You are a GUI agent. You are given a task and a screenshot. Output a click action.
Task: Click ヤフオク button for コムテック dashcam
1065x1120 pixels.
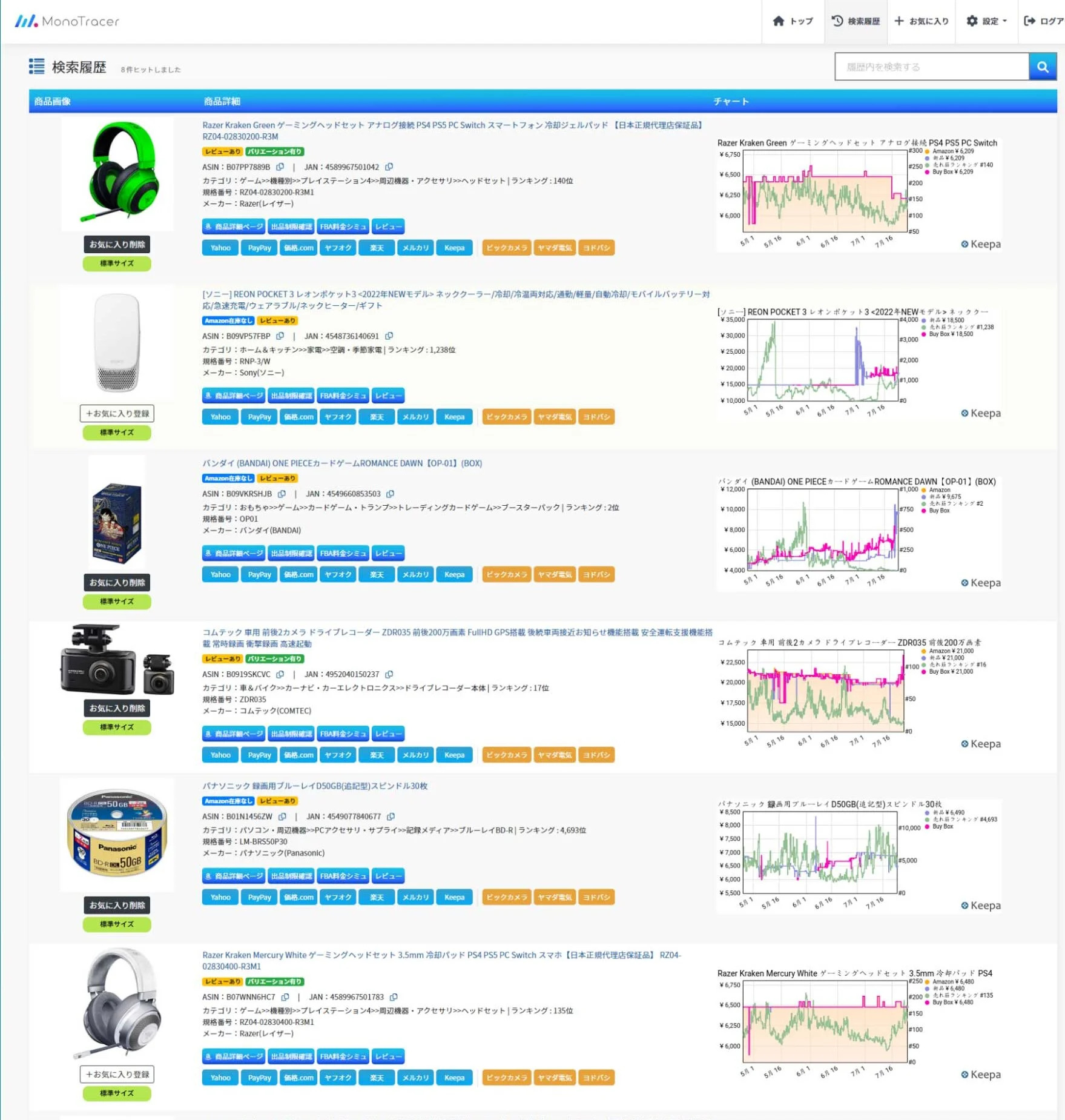pyautogui.click(x=338, y=755)
